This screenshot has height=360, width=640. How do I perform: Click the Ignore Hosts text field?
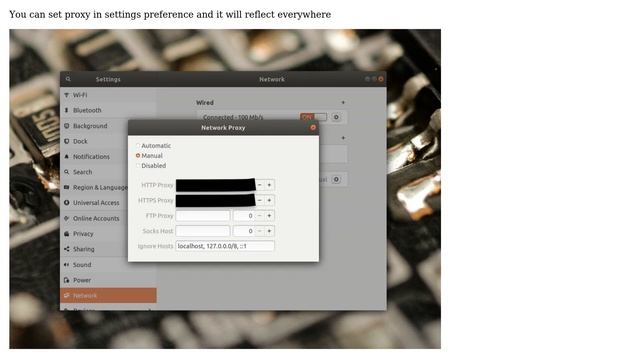tap(225, 246)
